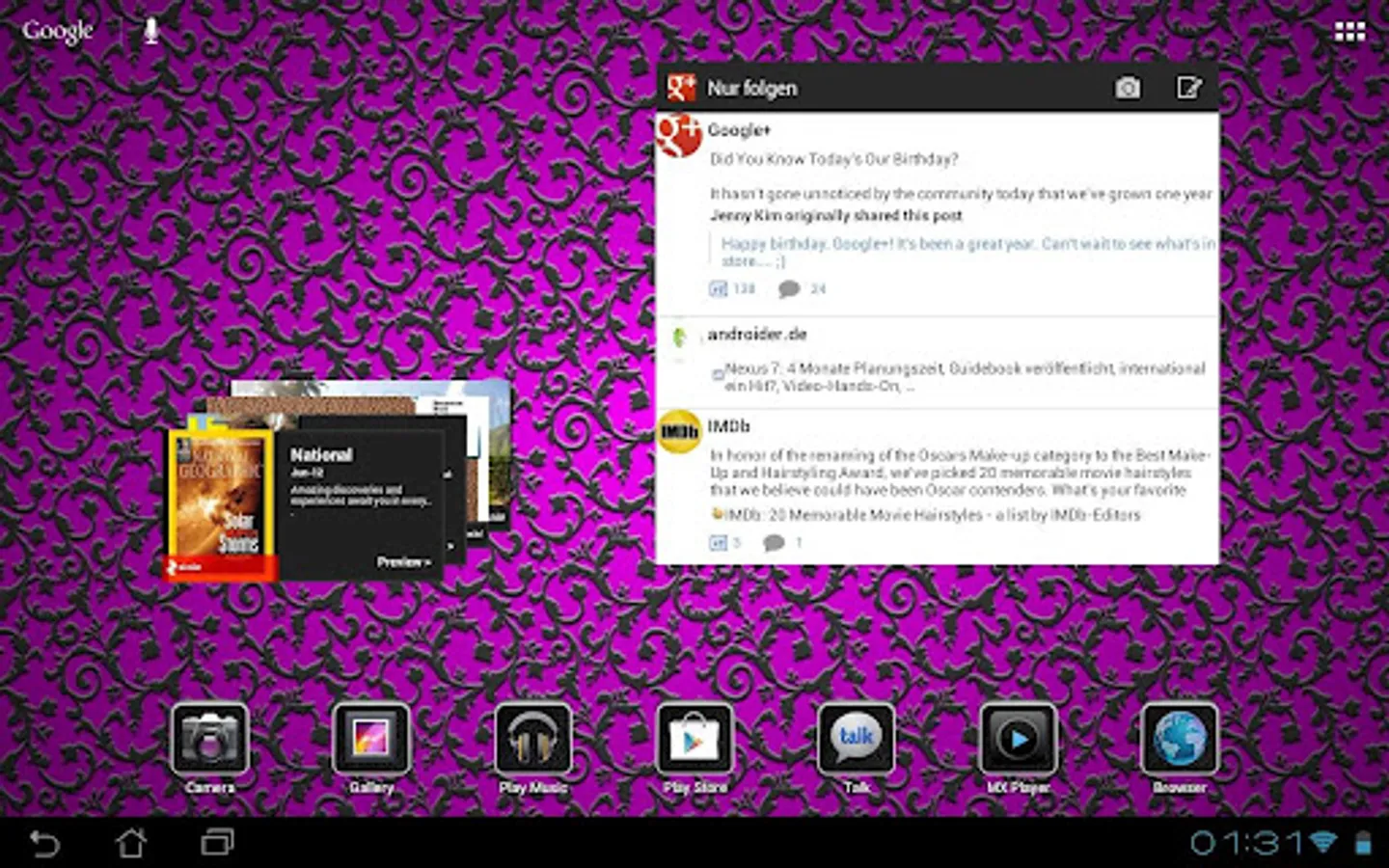Image resolution: width=1389 pixels, height=868 pixels.
Task: Take a photo via the Google+ camera icon
Action: tap(1128, 88)
